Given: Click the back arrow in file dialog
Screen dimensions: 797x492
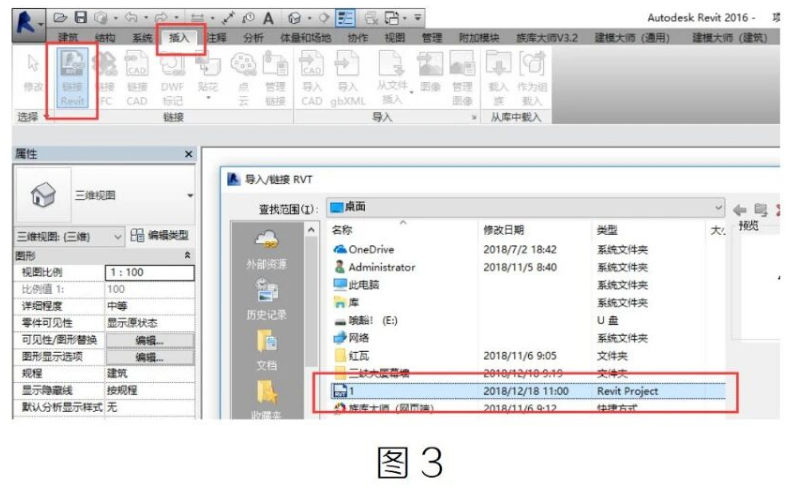Looking at the screenshot, I should point(740,209).
